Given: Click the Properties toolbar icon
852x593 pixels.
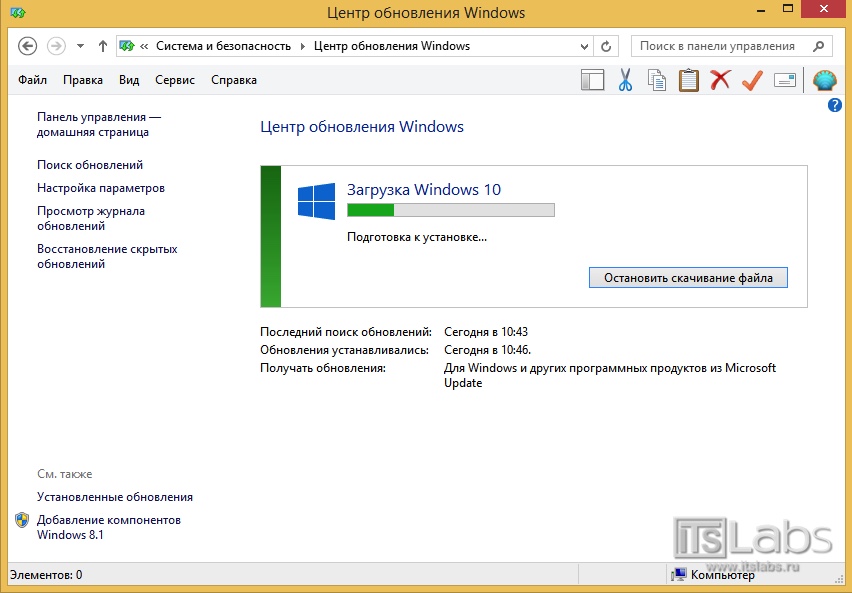Looking at the screenshot, I should pyautogui.click(x=785, y=80).
